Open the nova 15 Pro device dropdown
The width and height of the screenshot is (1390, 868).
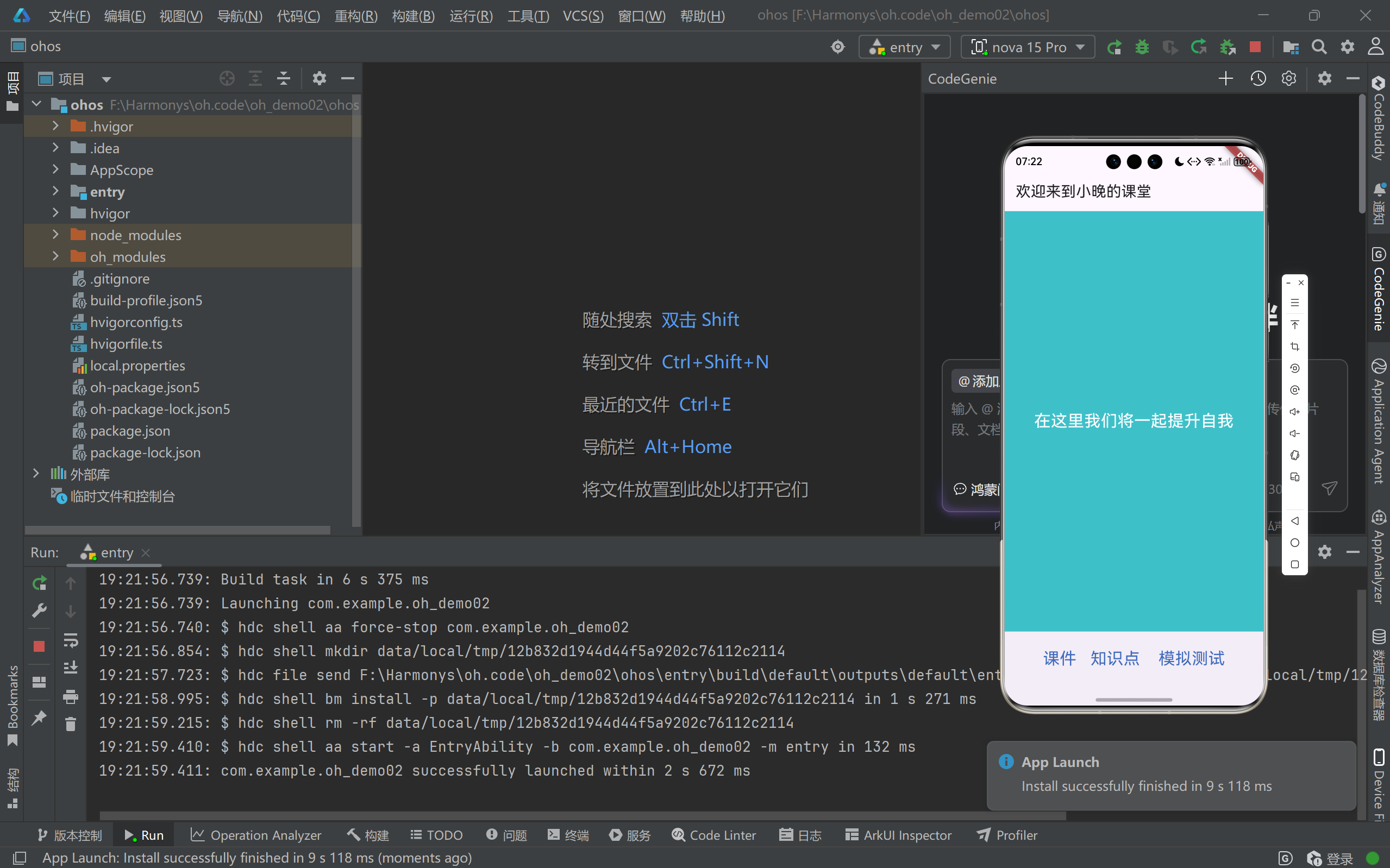[x=1028, y=47]
